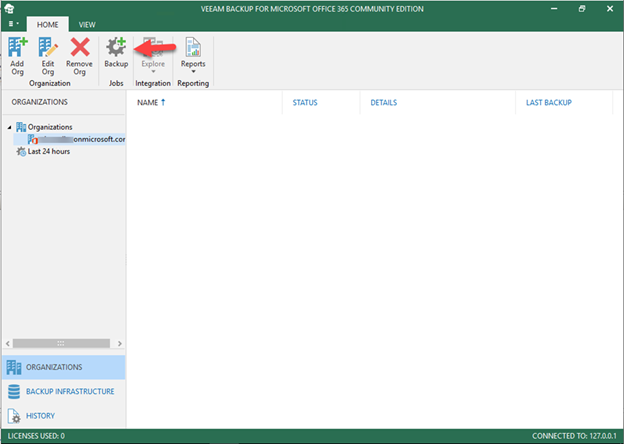Open the BACKUP INFRASTRUCTURE navigation pane
Screen dimensions: 624x444
64,391
